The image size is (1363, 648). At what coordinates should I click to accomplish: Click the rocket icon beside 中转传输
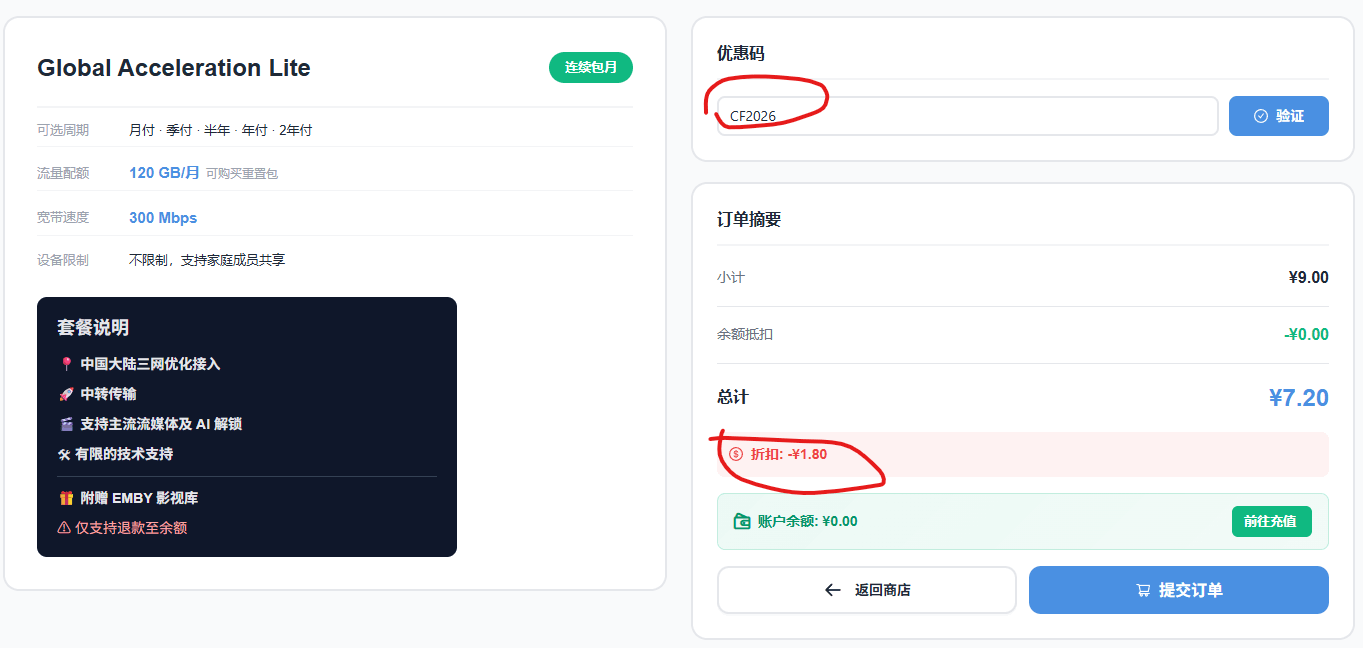(x=67, y=394)
